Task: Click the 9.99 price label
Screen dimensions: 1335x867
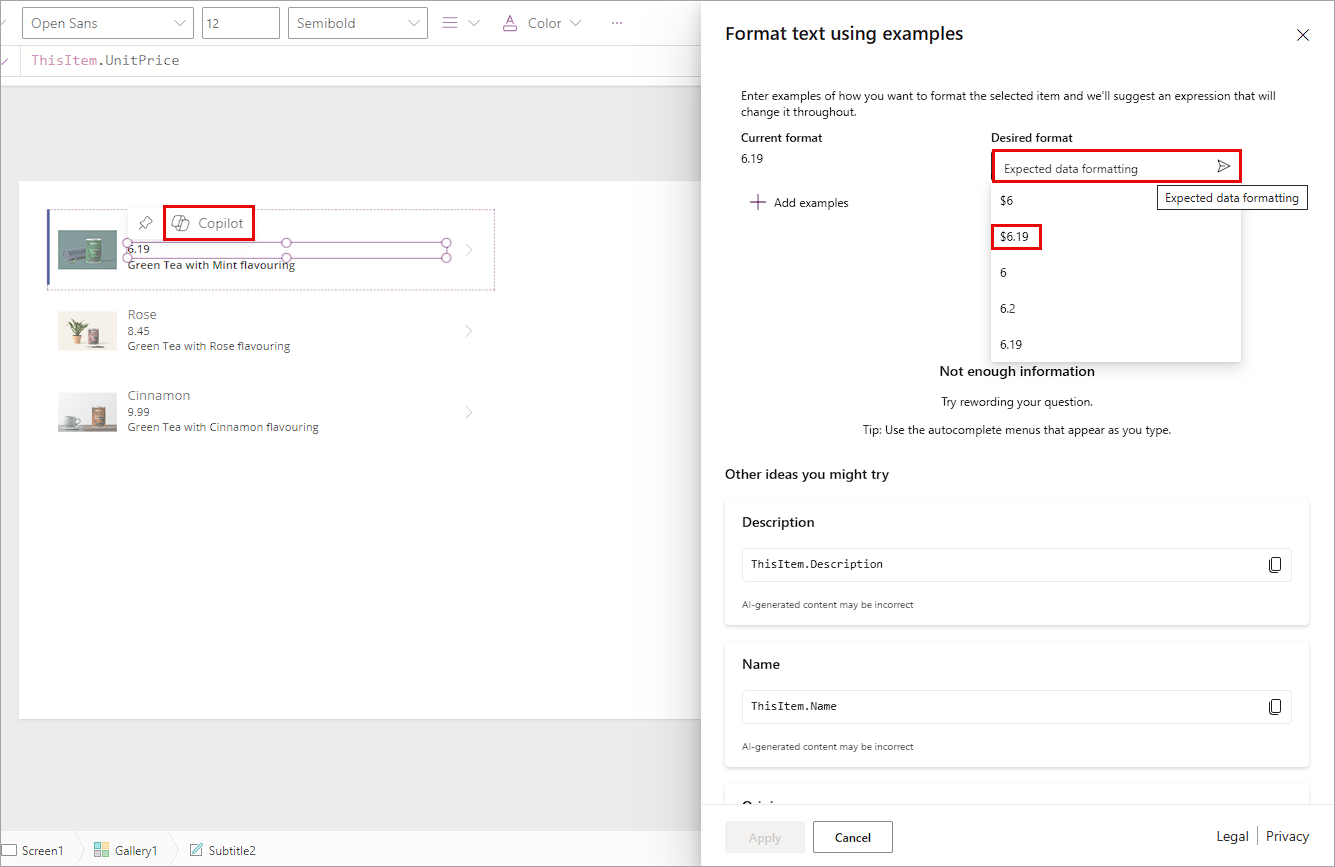Action: tap(139, 412)
